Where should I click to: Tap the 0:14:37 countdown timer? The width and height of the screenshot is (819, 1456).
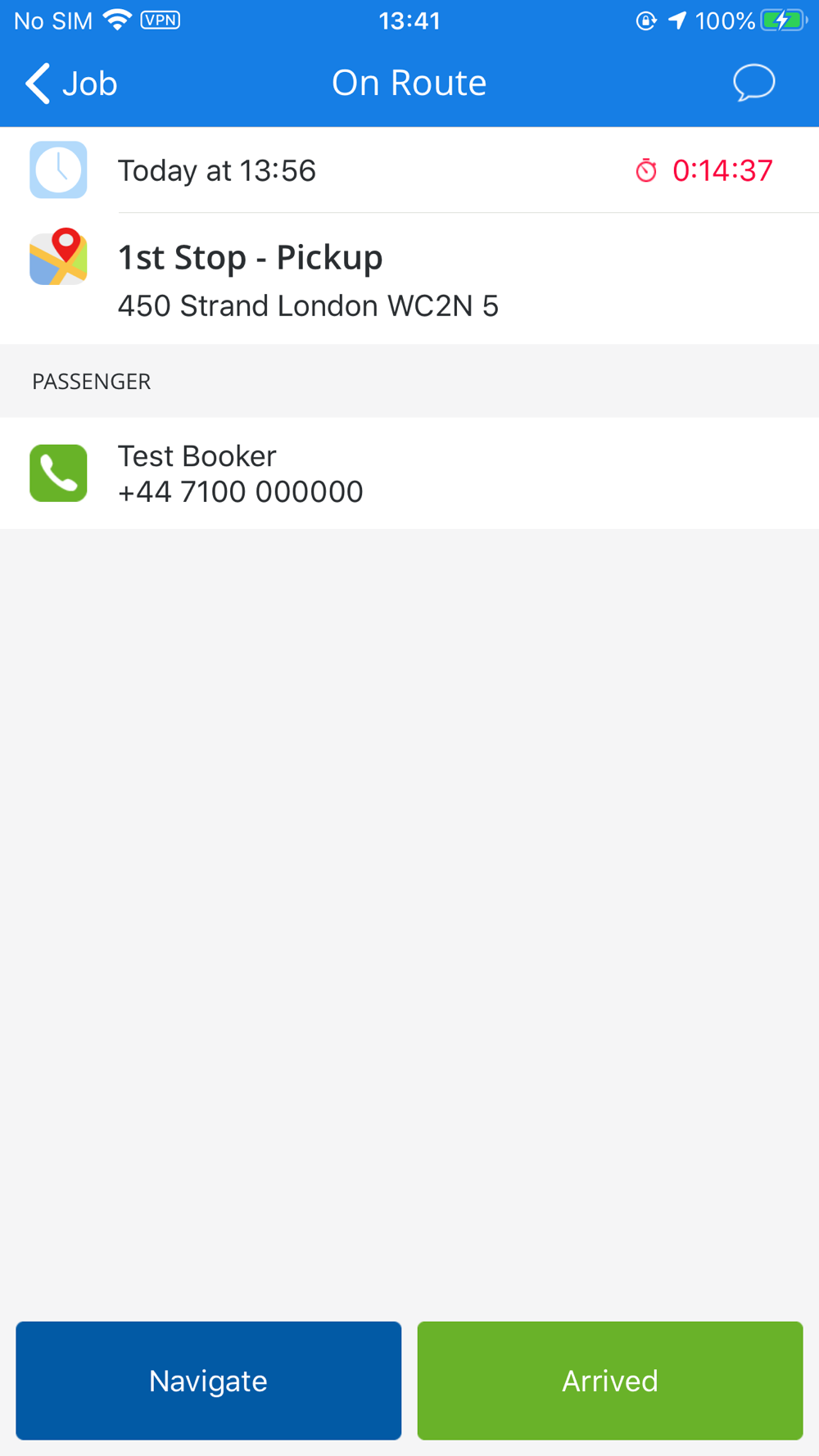tap(722, 170)
